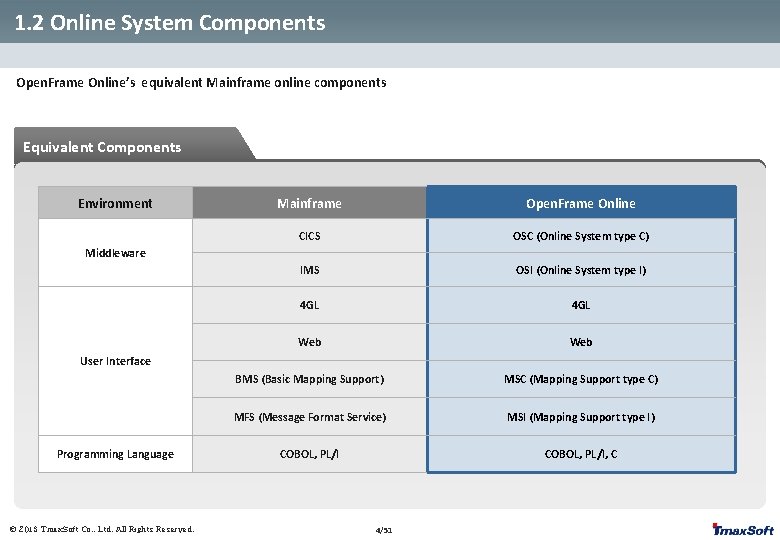The height and width of the screenshot is (540, 780).
Task: Click the page number '4/51'
Action: coord(384,530)
